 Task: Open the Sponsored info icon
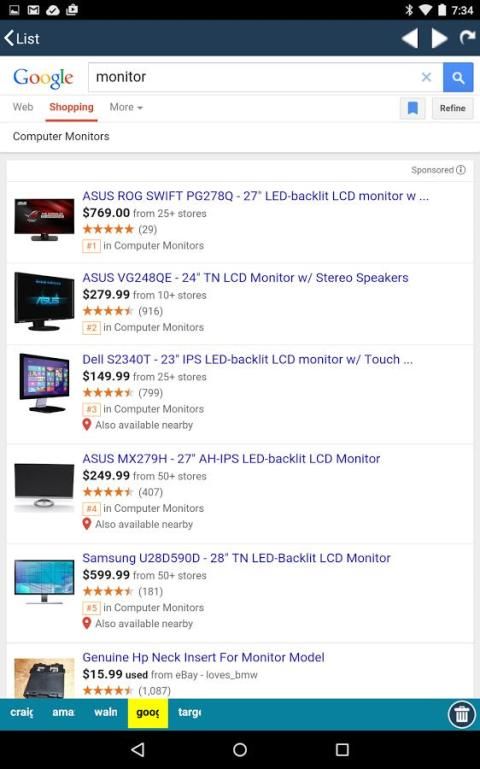(461, 170)
